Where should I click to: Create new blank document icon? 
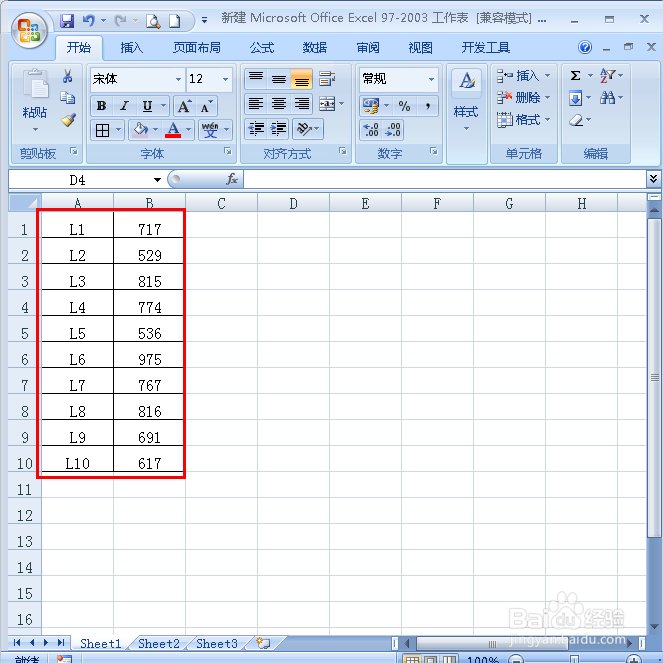(x=175, y=21)
